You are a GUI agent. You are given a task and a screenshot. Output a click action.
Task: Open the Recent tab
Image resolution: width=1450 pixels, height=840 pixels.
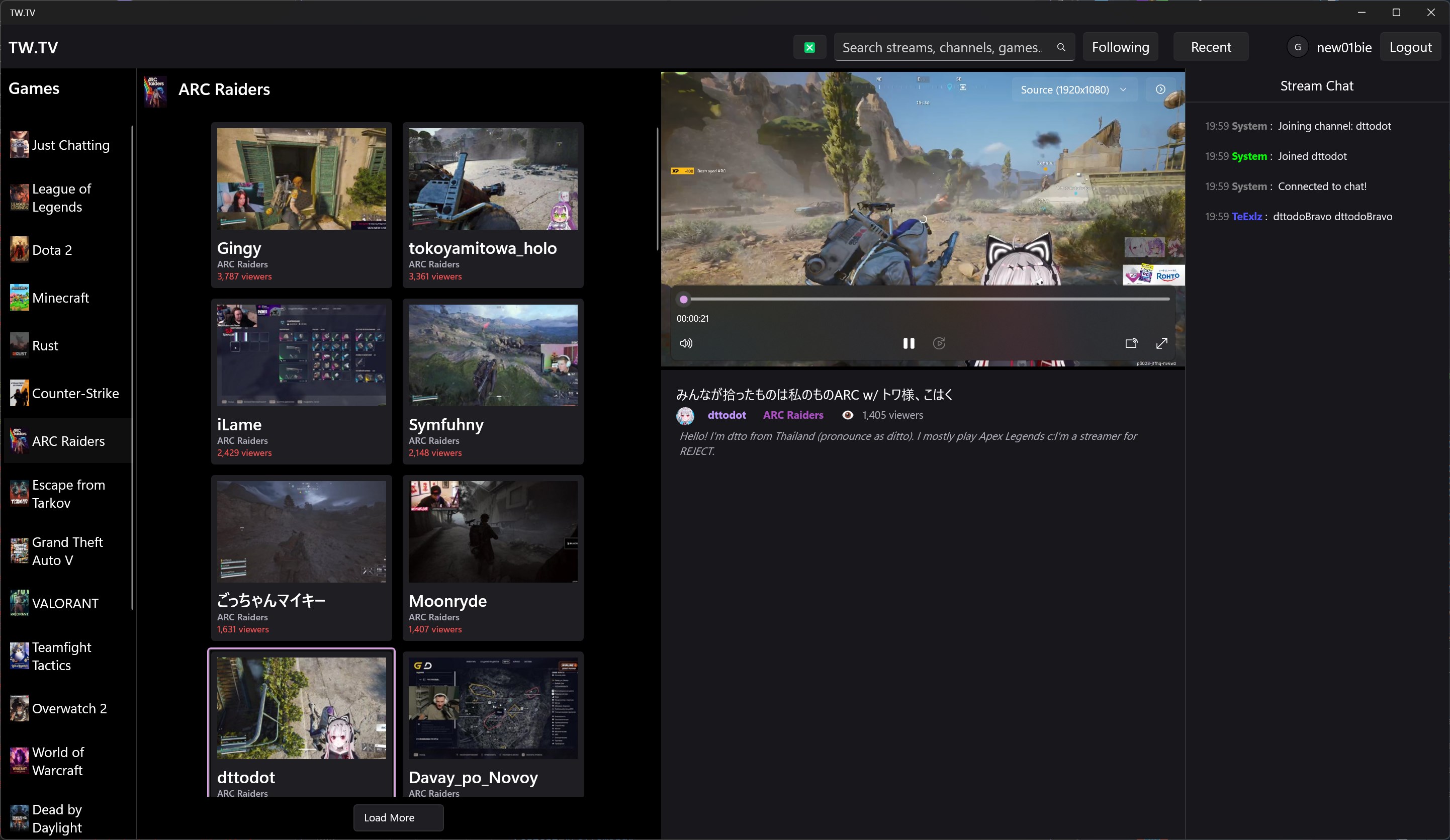pyautogui.click(x=1211, y=47)
